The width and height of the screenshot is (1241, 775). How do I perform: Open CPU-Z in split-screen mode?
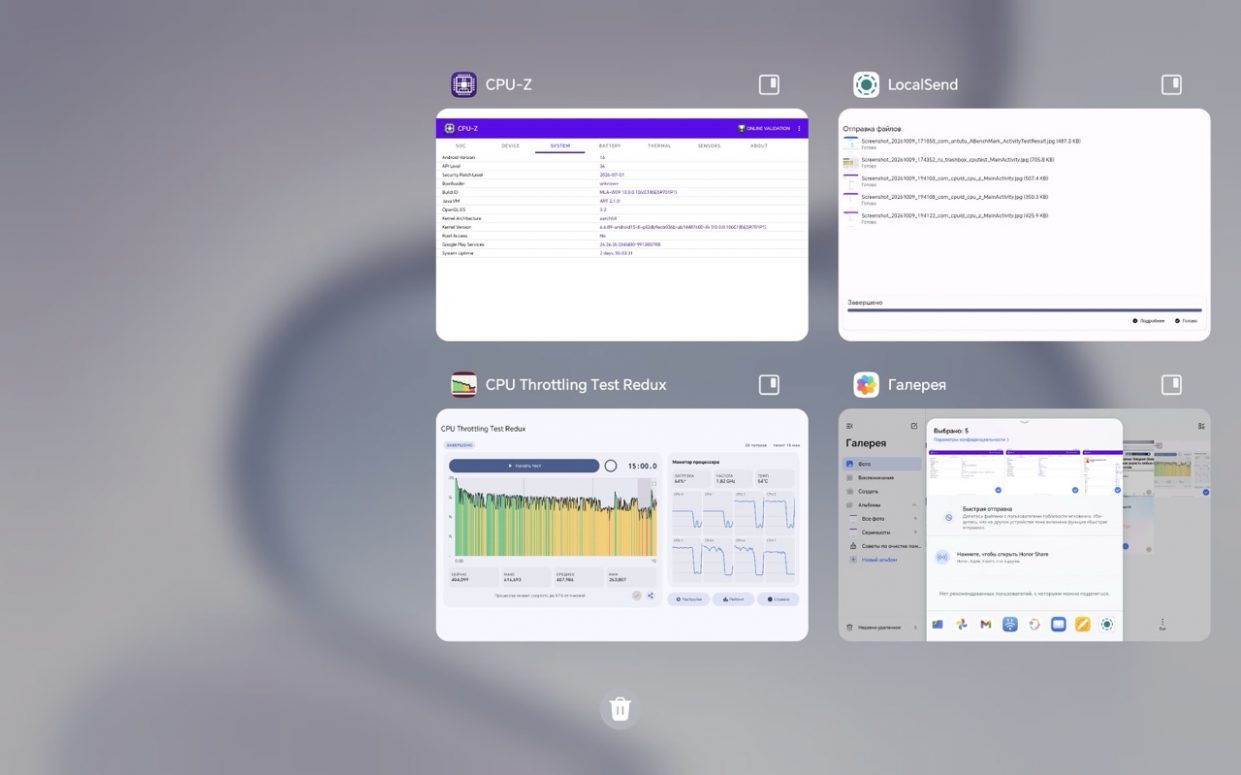point(769,84)
